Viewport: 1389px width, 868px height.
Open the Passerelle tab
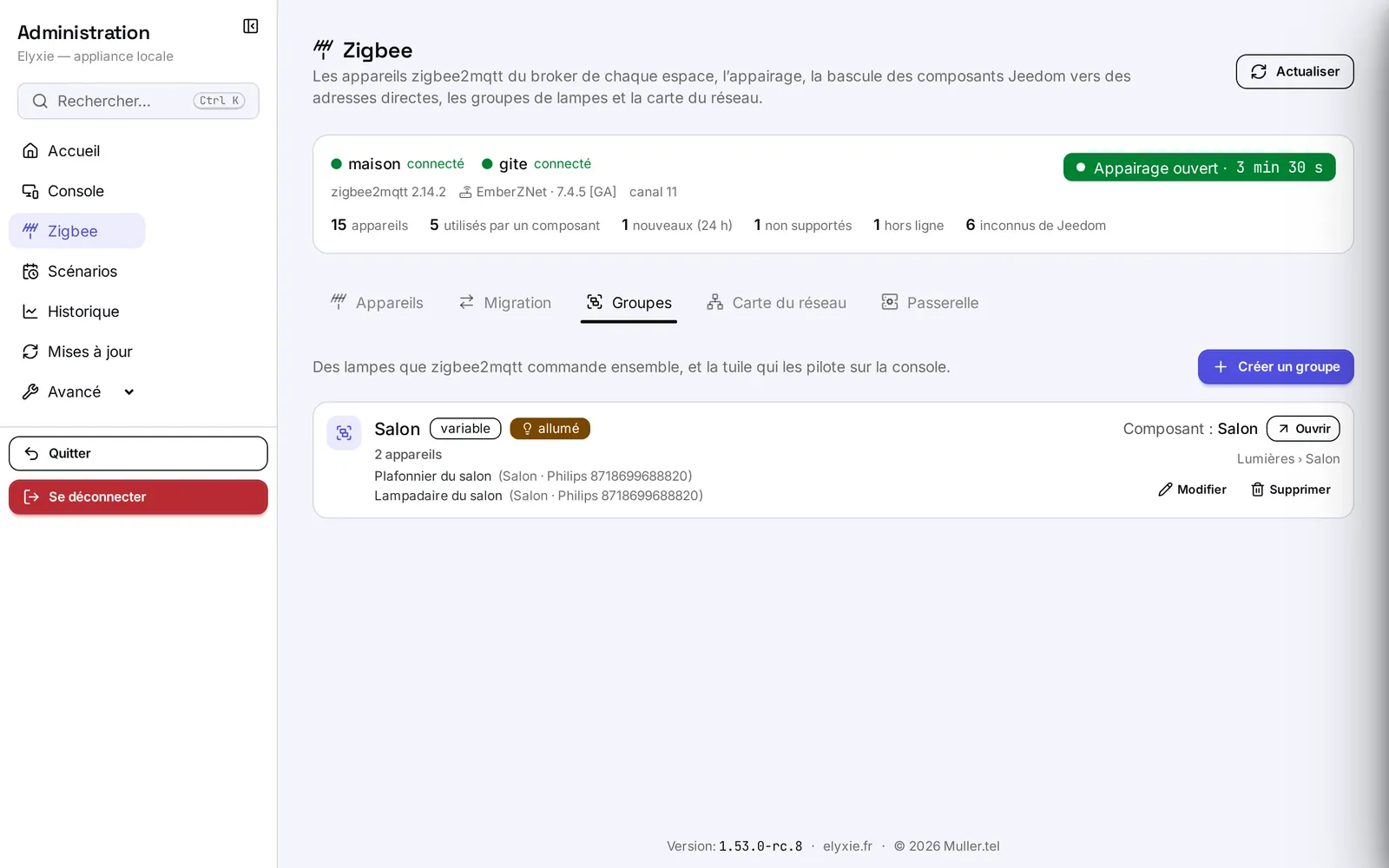[x=930, y=303]
